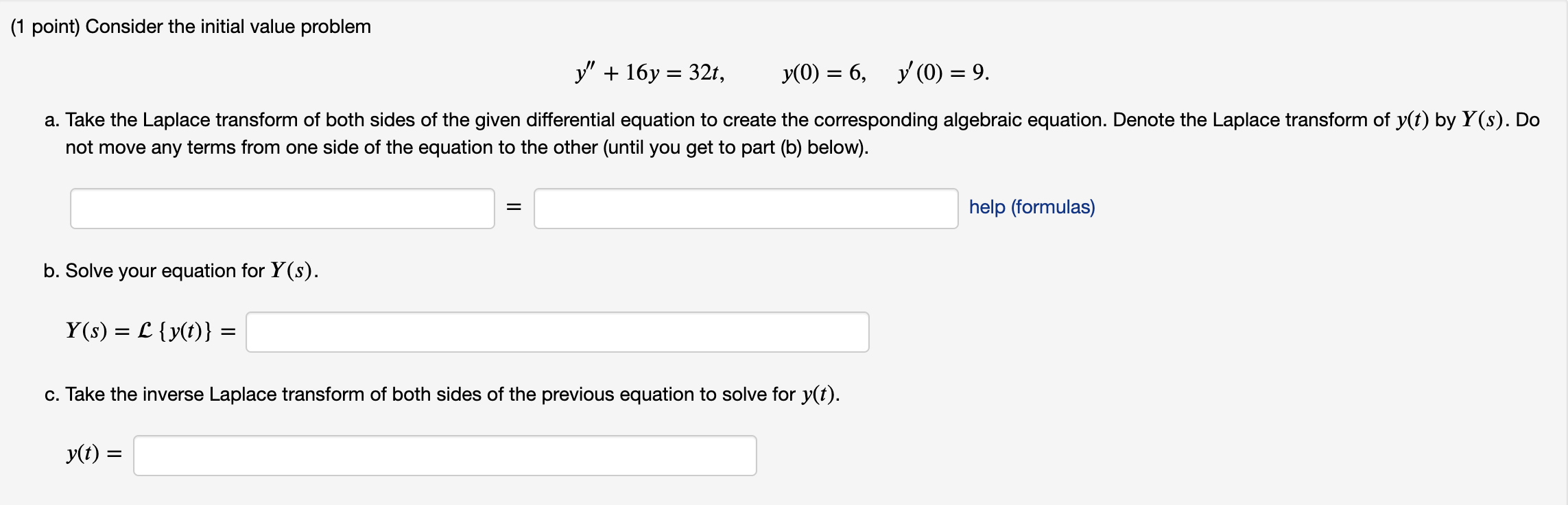Click the equals sign between the part (a) boxes
Screen dimensions: 1568x505
[x=513, y=207]
